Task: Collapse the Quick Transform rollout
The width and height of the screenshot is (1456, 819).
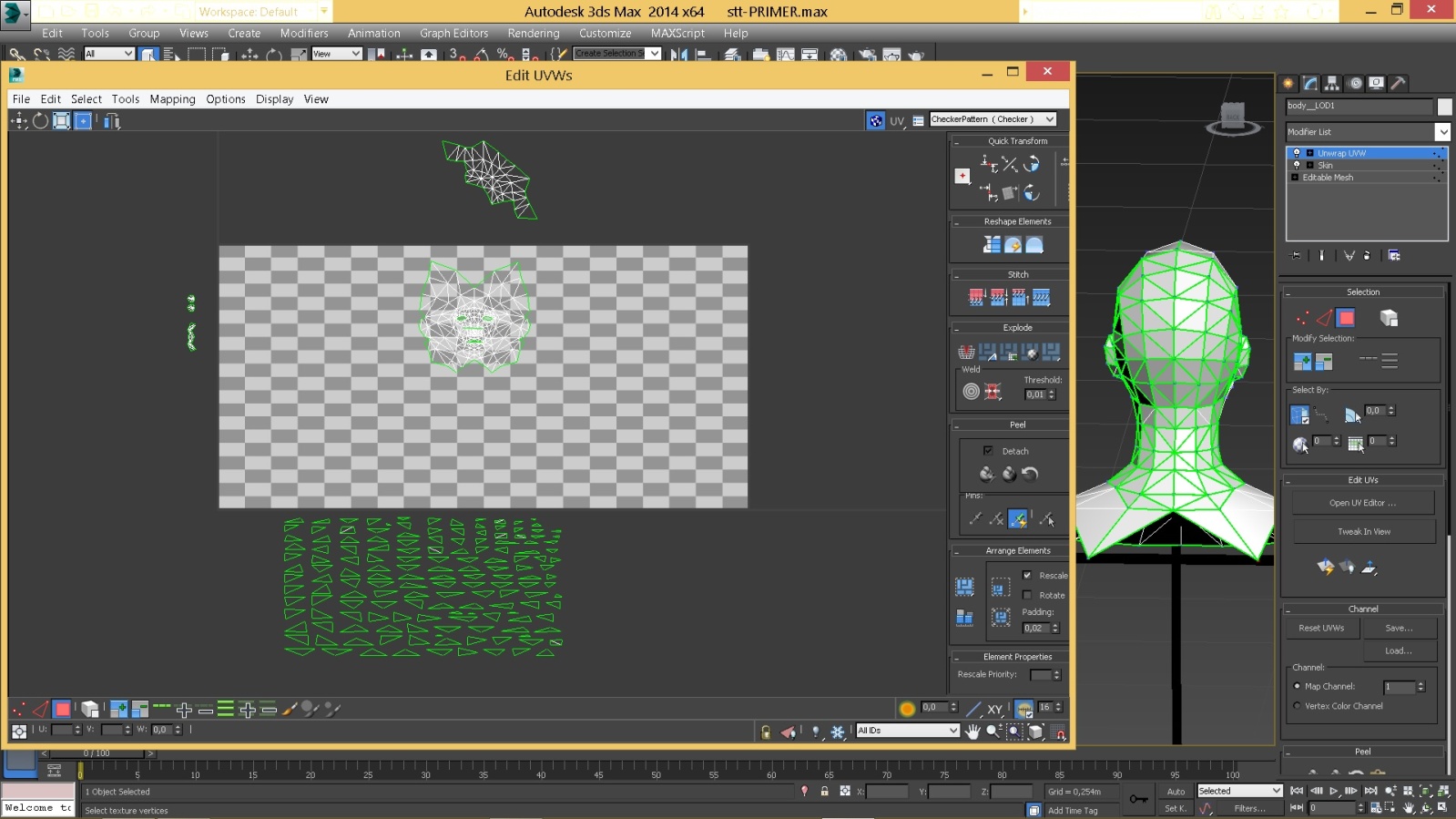Action: (x=956, y=141)
